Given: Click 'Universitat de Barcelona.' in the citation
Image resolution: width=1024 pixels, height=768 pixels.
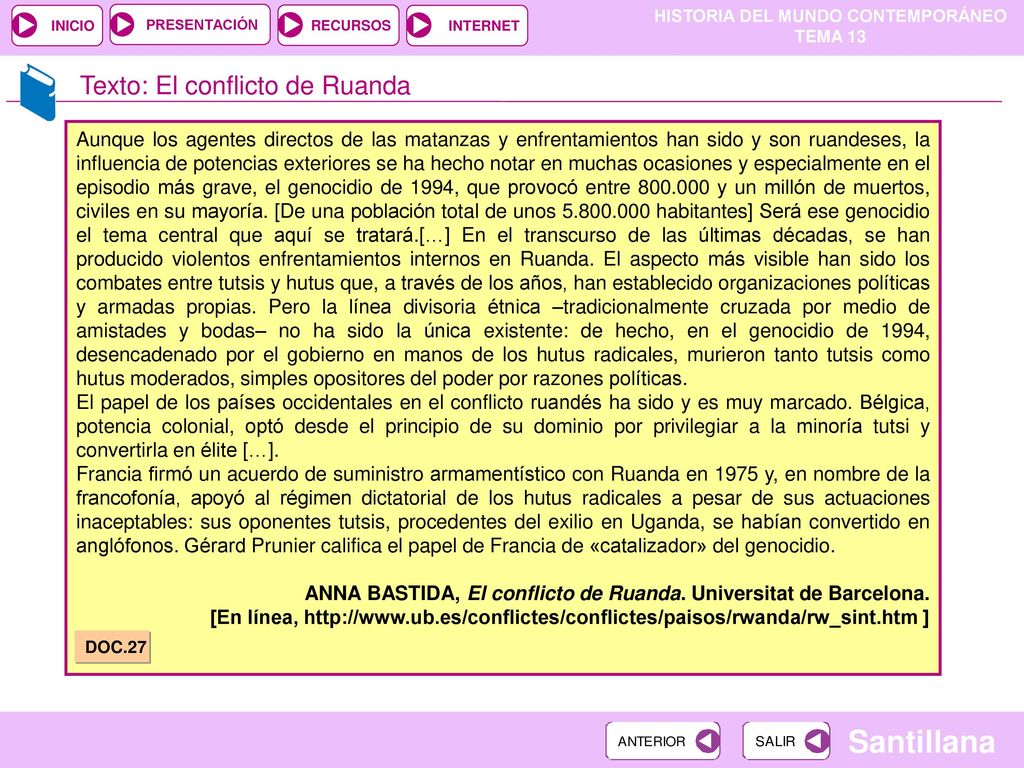Looking at the screenshot, I should click(x=810, y=593).
